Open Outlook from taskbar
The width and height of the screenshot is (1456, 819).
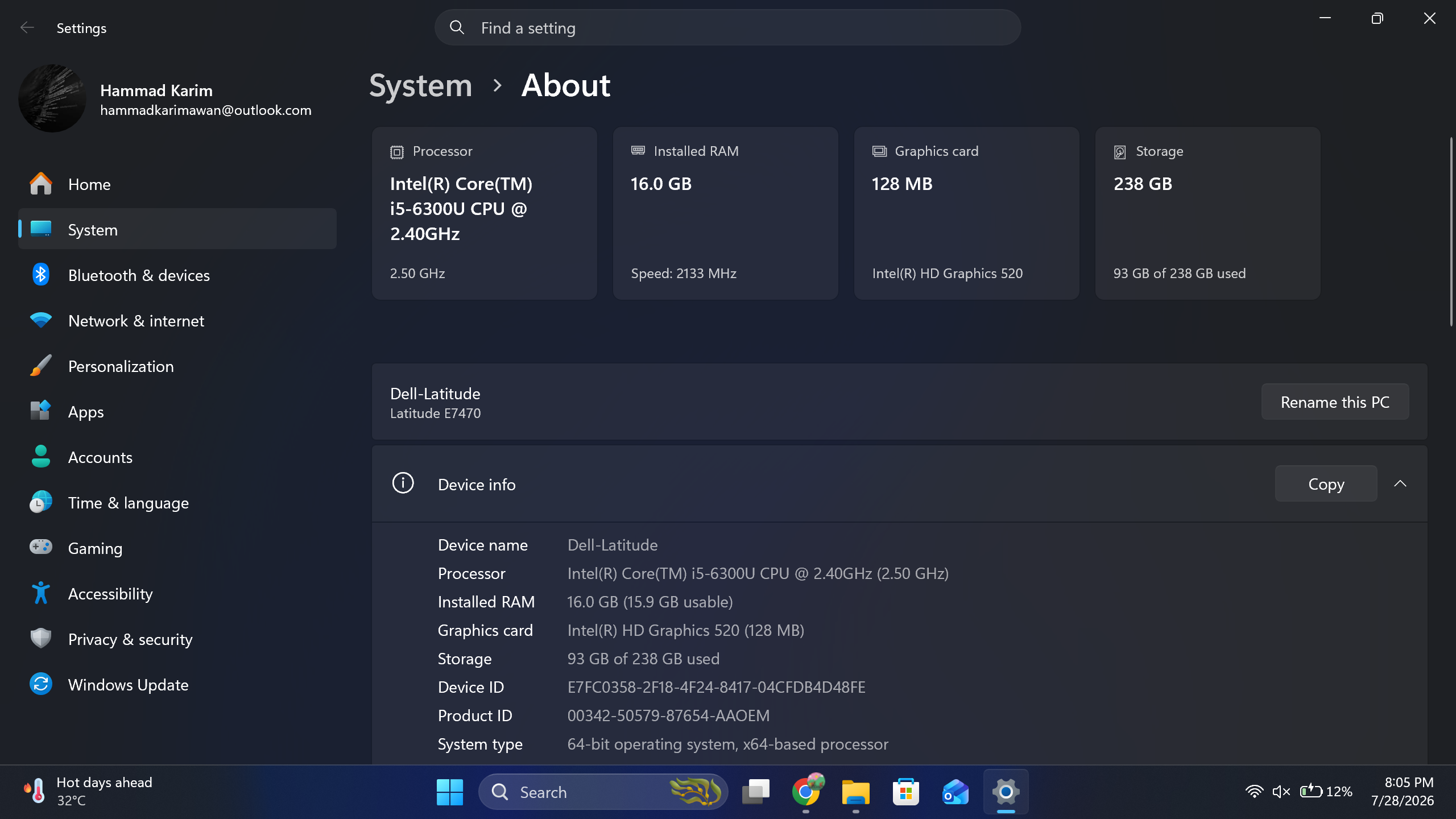coord(956,792)
